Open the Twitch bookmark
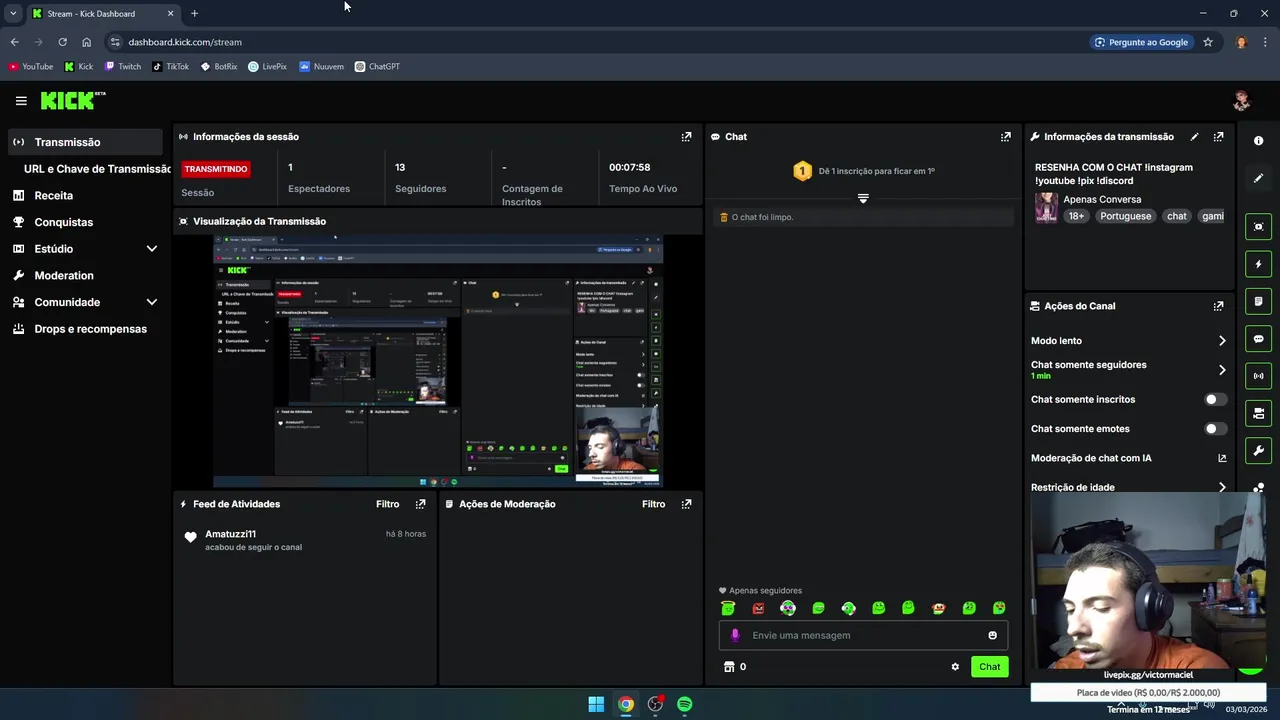This screenshot has height=720, width=1280. [123, 67]
